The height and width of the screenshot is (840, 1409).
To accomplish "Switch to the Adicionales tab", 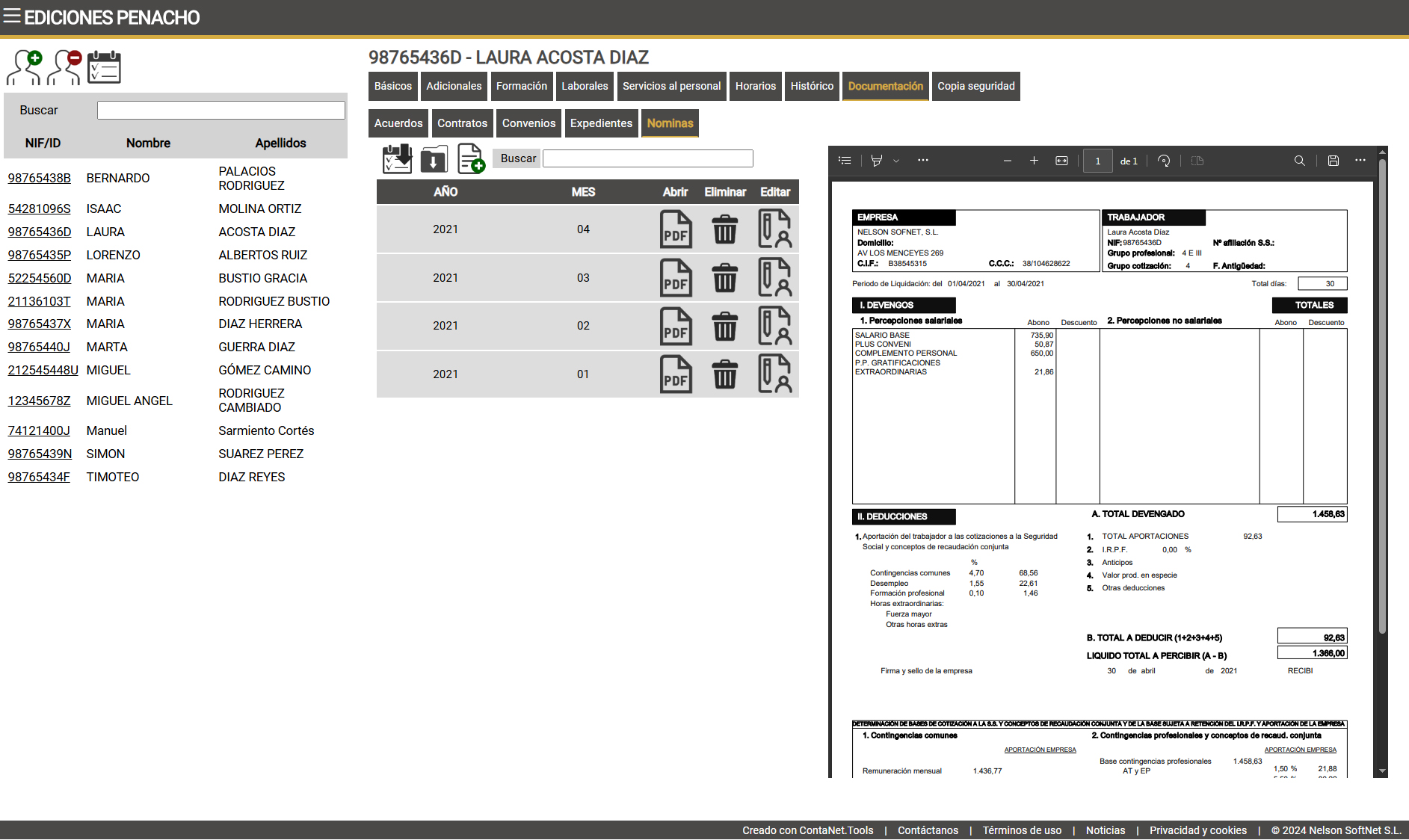I will [454, 86].
